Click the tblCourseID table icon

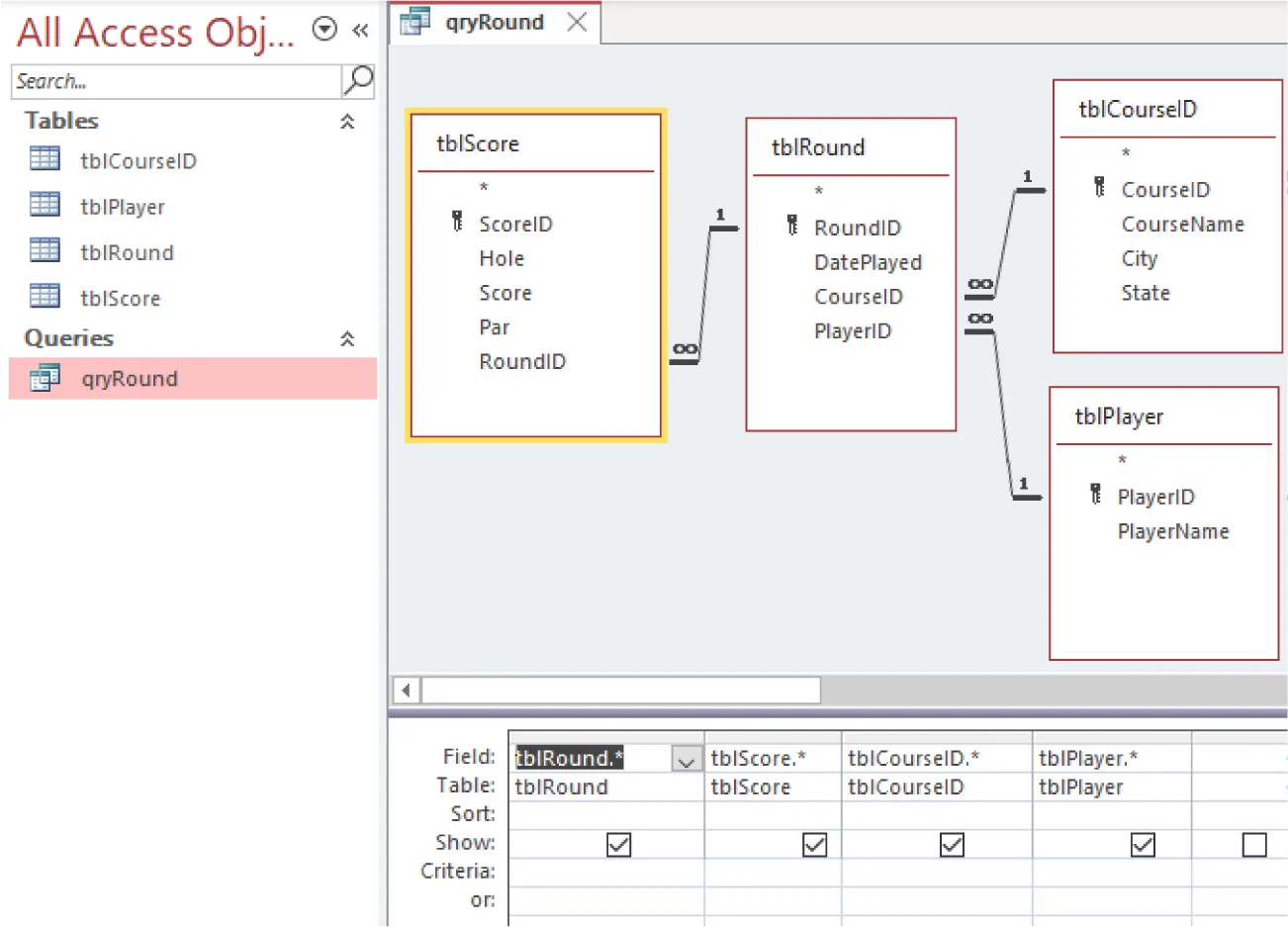(x=45, y=160)
